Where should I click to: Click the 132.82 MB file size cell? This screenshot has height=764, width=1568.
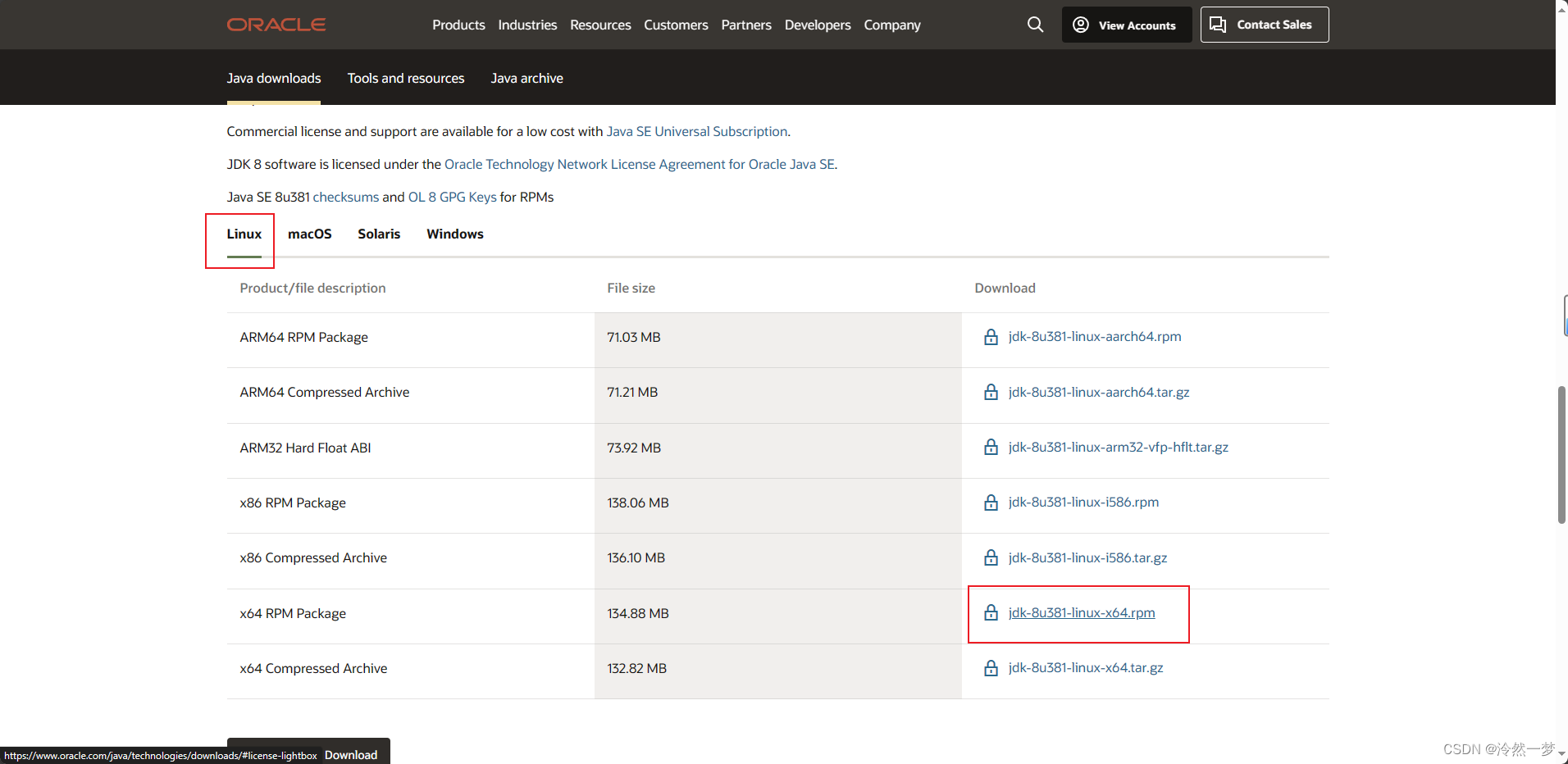point(778,671)
